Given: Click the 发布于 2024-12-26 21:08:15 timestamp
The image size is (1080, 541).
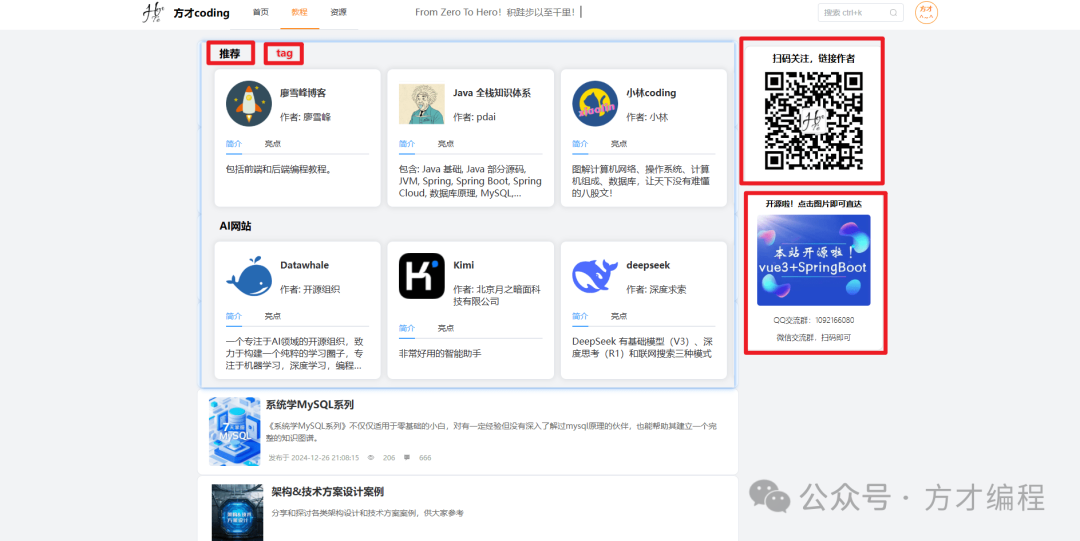Looking at the screenshot, I should [x=313, y=457].
